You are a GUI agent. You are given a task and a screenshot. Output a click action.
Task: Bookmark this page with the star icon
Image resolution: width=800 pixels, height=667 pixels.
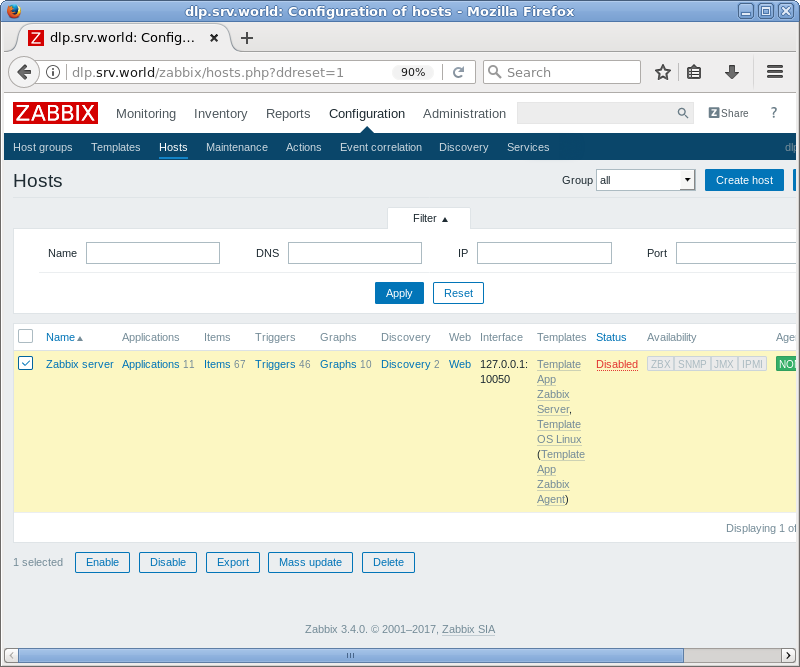click(662, 72)
